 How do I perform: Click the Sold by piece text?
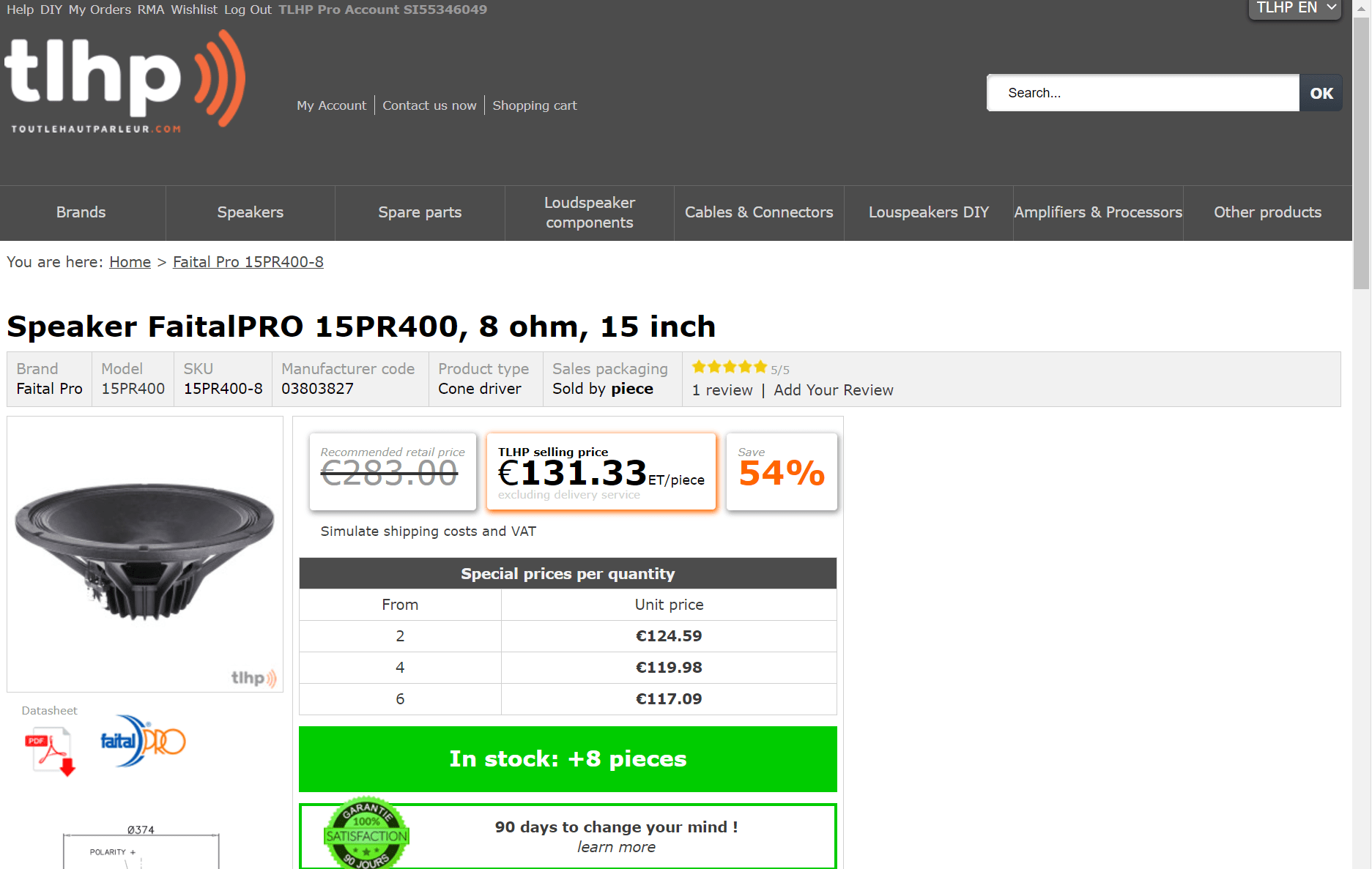[603, 389]
